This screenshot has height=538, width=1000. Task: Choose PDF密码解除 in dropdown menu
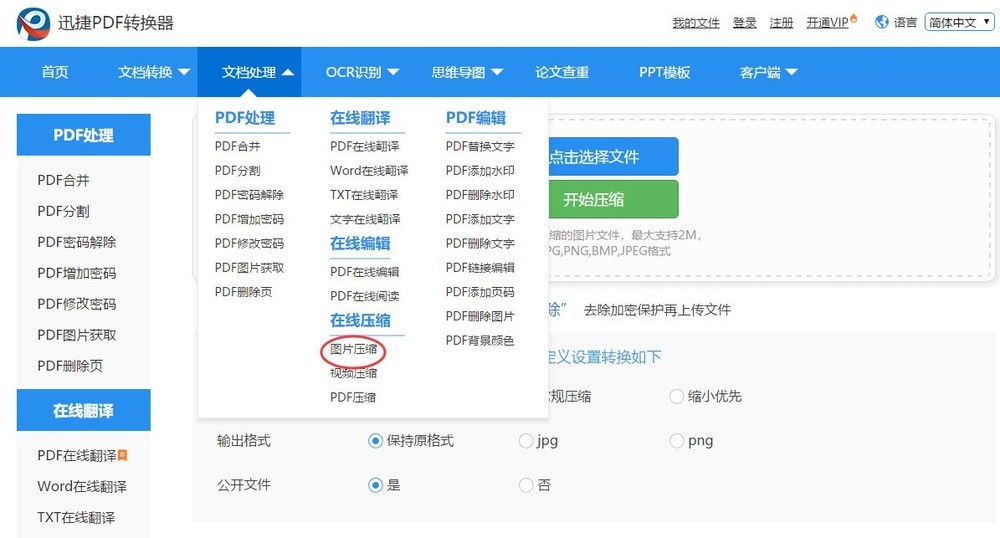click(249, 195)
